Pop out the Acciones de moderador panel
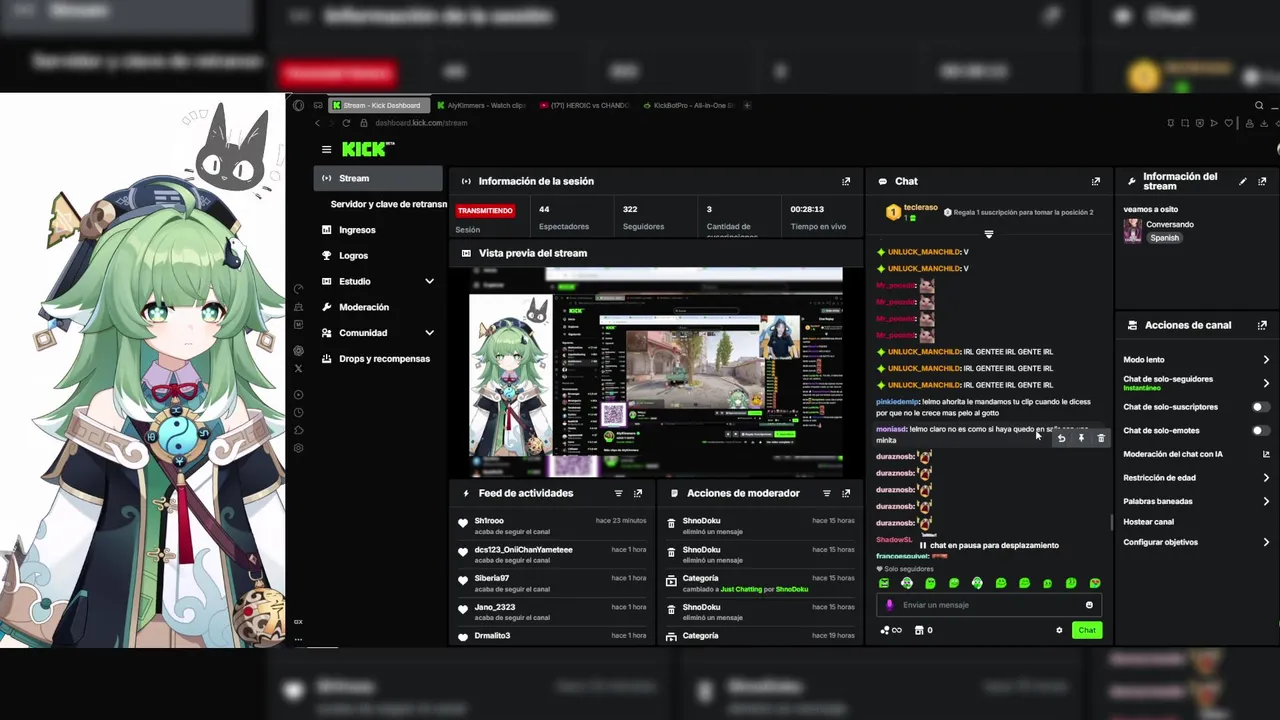 click(846, 493)
